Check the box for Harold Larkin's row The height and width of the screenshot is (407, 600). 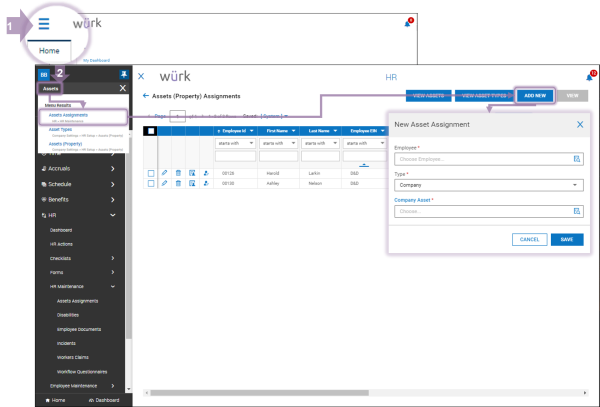151,173
